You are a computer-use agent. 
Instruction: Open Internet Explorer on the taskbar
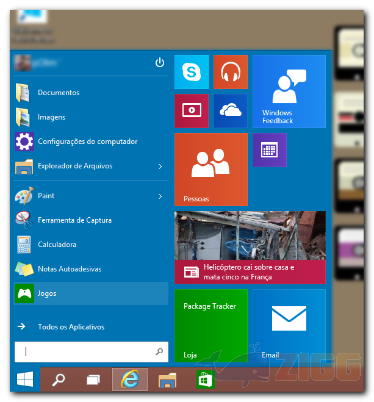[130, 379]
